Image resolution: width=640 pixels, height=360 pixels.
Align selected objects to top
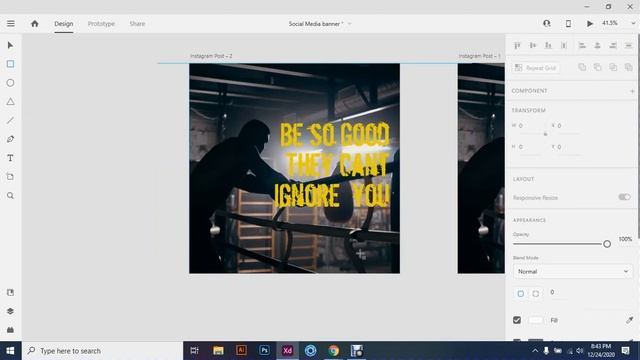click(517, 45)
